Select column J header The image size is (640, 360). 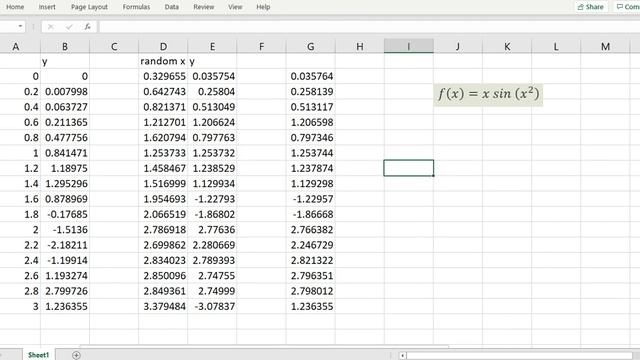coord(458,47)
